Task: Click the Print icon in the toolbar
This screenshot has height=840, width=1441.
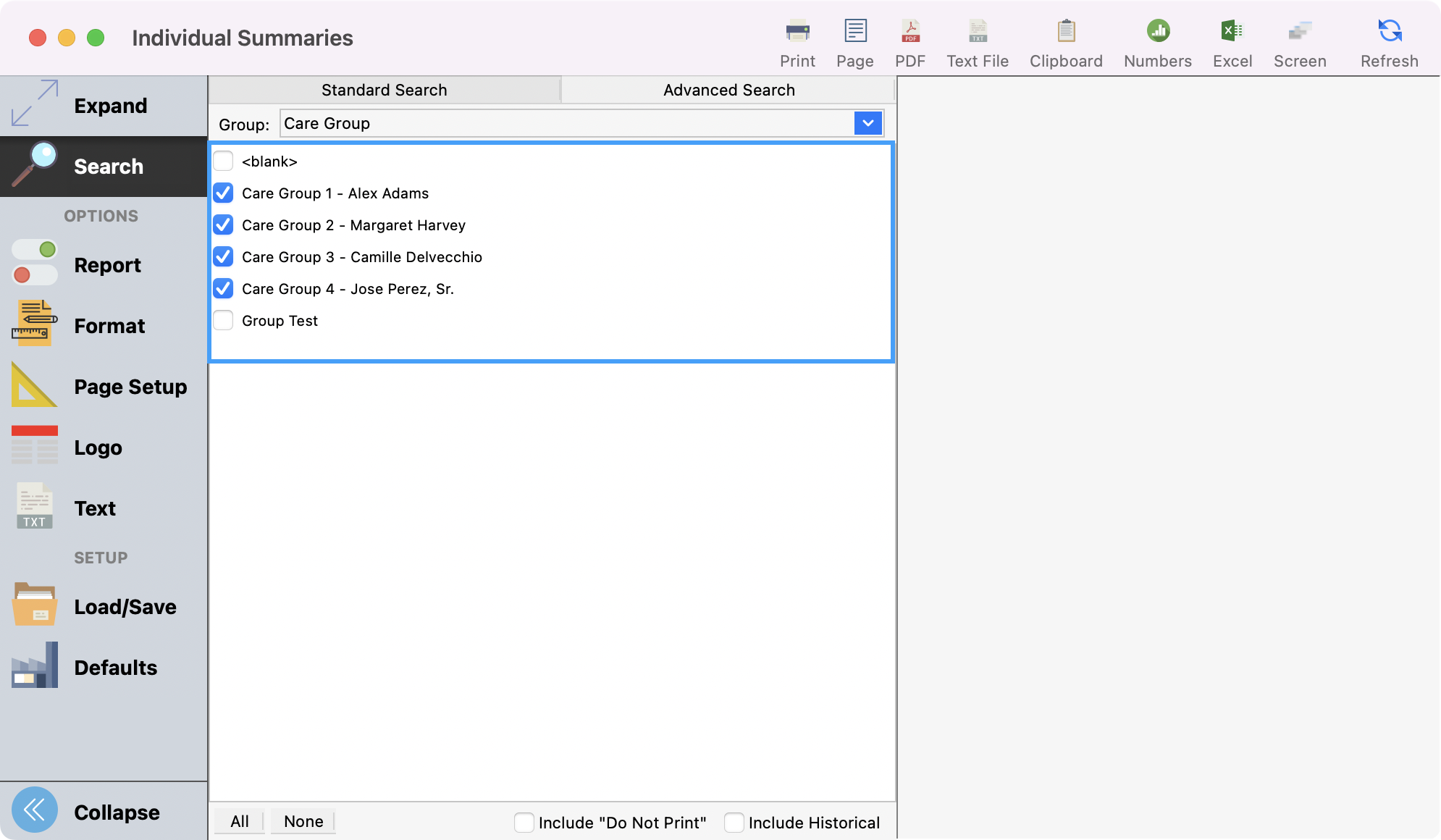Action: click(797, 40)
